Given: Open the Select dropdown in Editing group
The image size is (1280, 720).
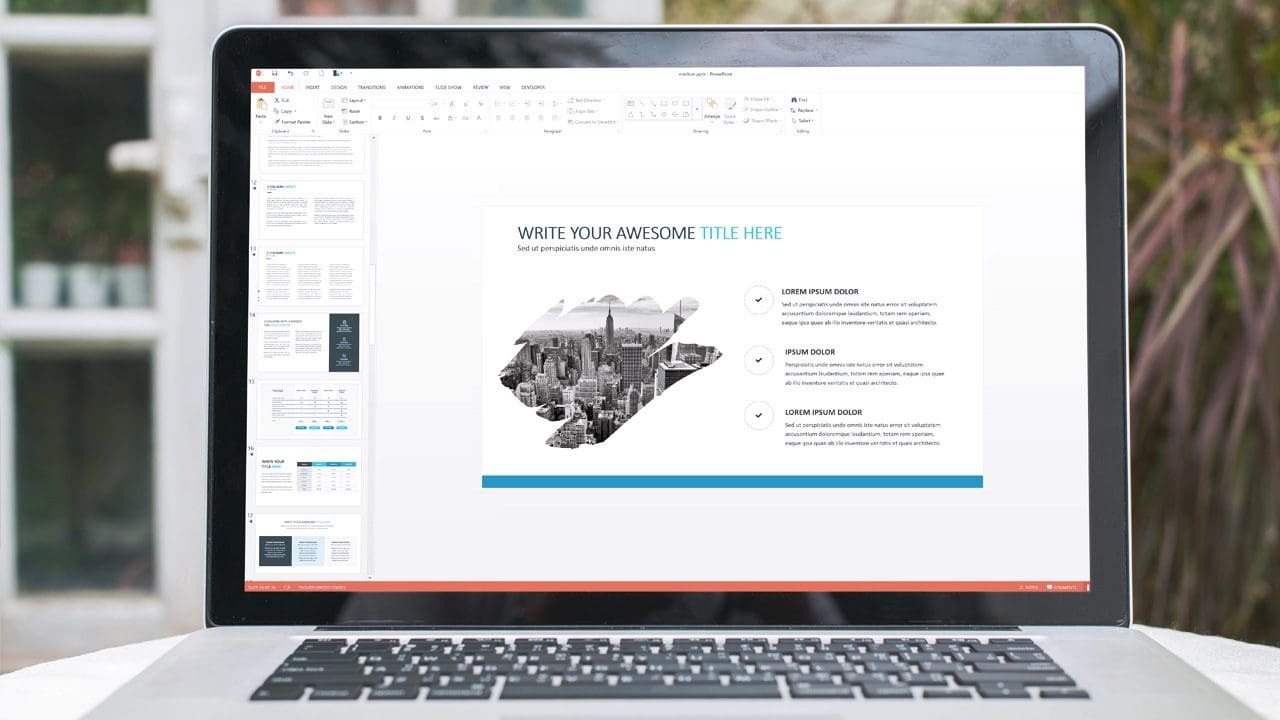Looking at the screenshot, I should 804,120.
